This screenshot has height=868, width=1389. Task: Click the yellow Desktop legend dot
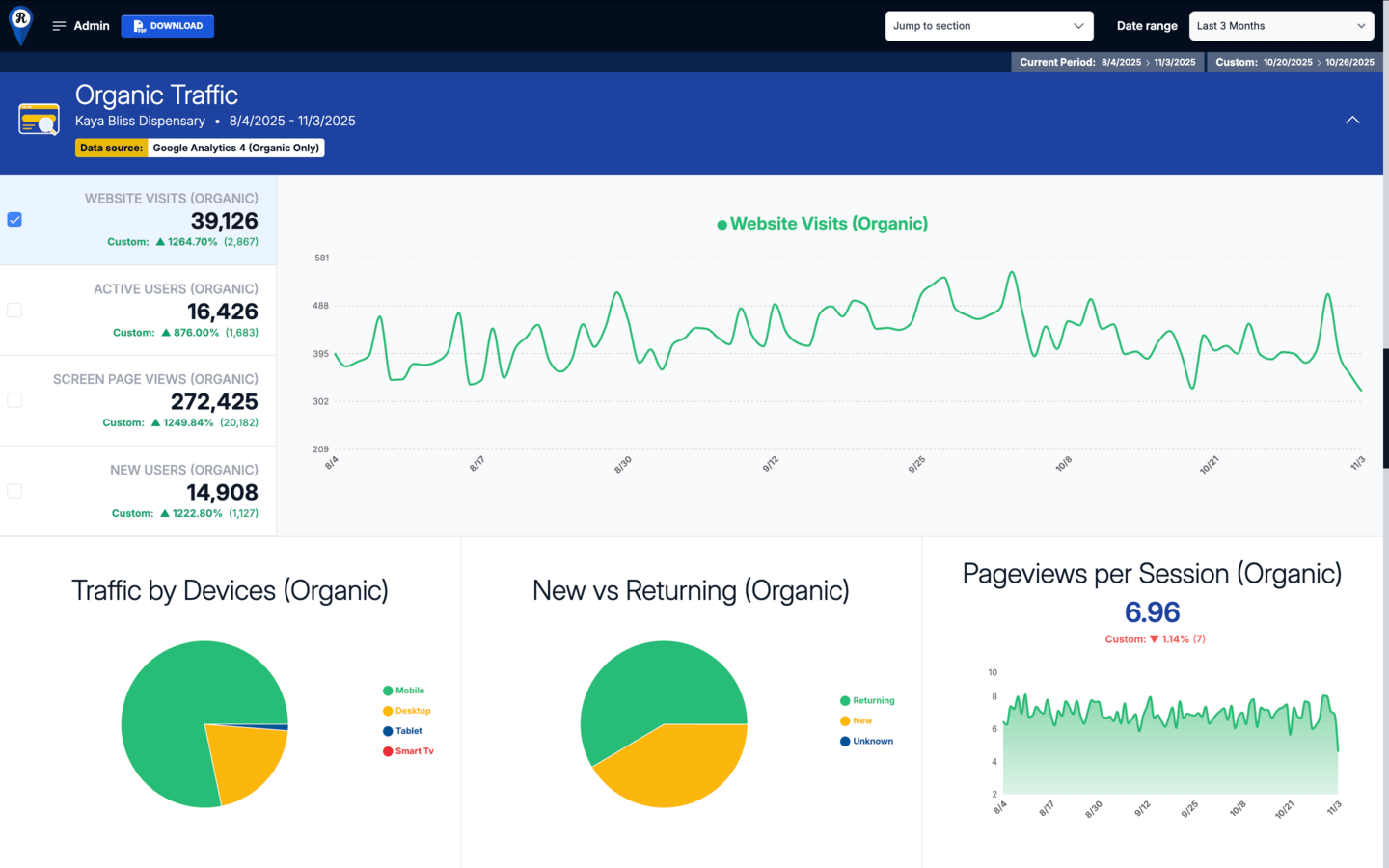point(388,711)
